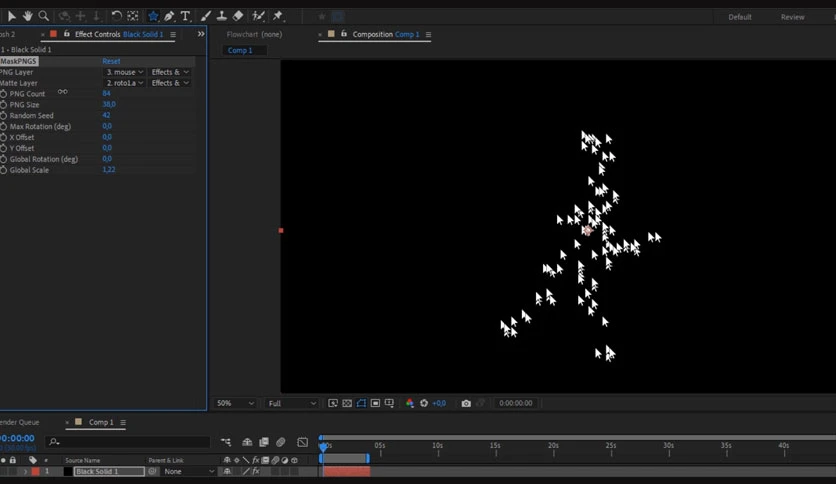Open PNG Layer 'Effects &' source dropdown
This screenshot has width=836, height=484.
(170, 72)
